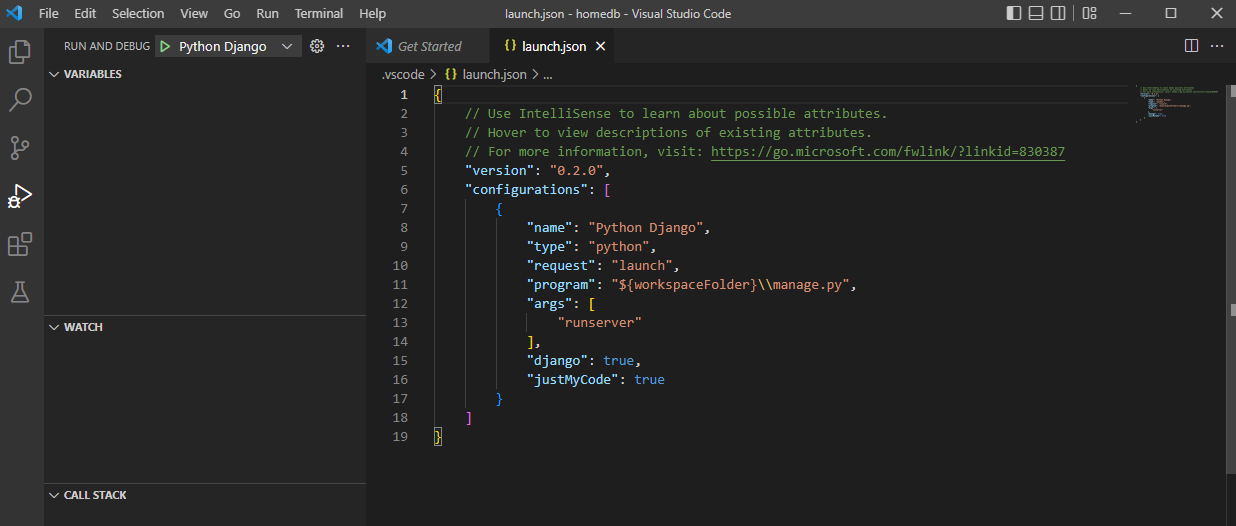Click the VS Code logo in title bar

pos(14,13)
